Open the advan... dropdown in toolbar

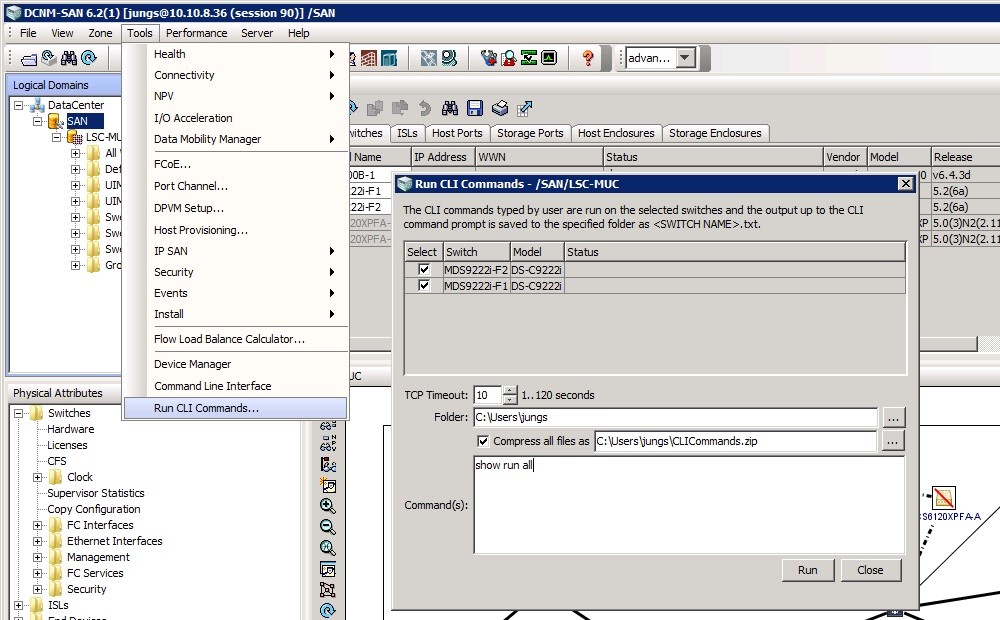click(x=685, y=58)
